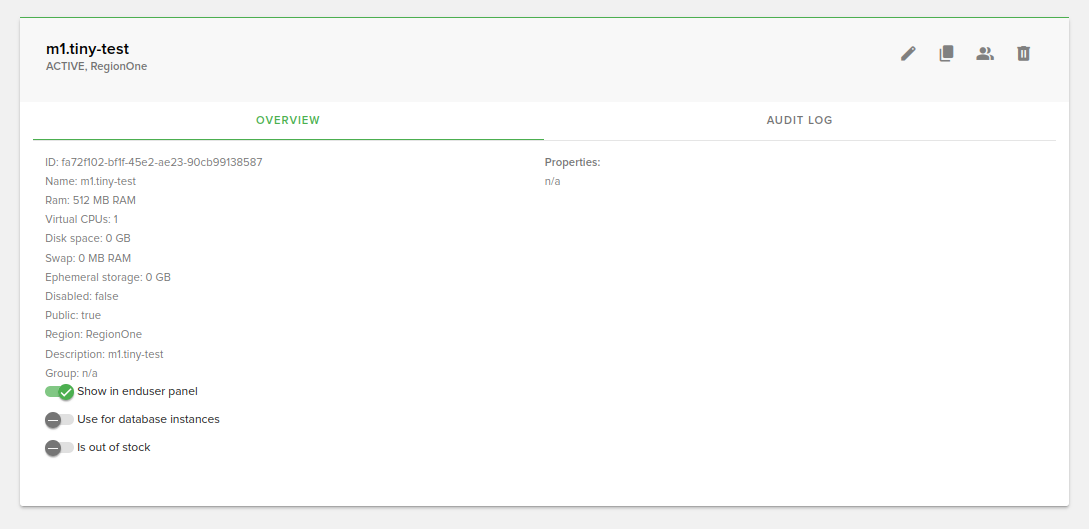Click the Ram: 512 MB RAM line
This screenshot has width=1089, height=529.
pos(90,200)
